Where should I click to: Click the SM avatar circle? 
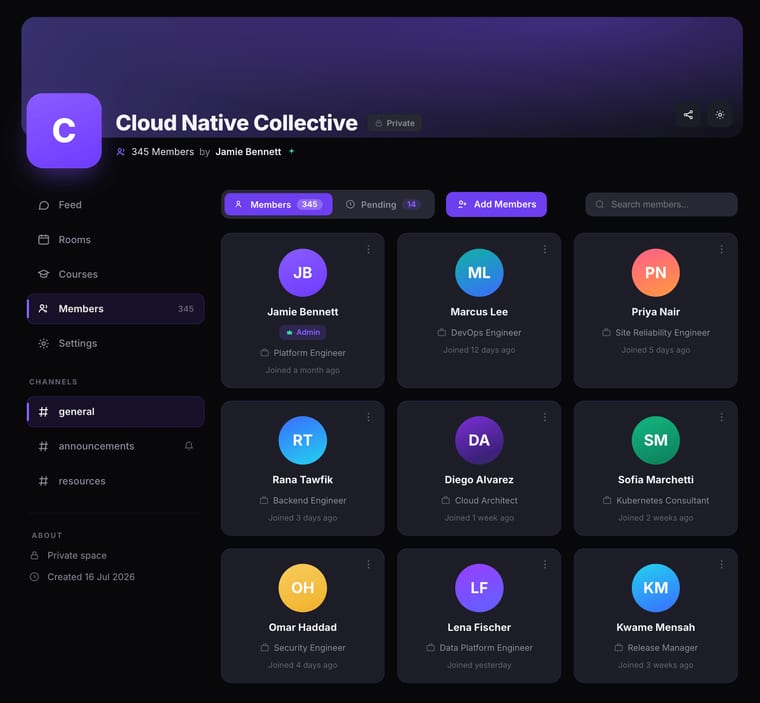tap(655, 440)
